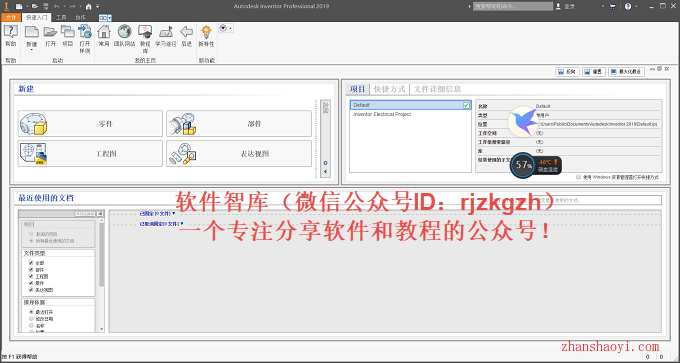680x363 pixels.
Task: Open the 教程库 tutorial gallery icon
Action: (x=145, y=31)
